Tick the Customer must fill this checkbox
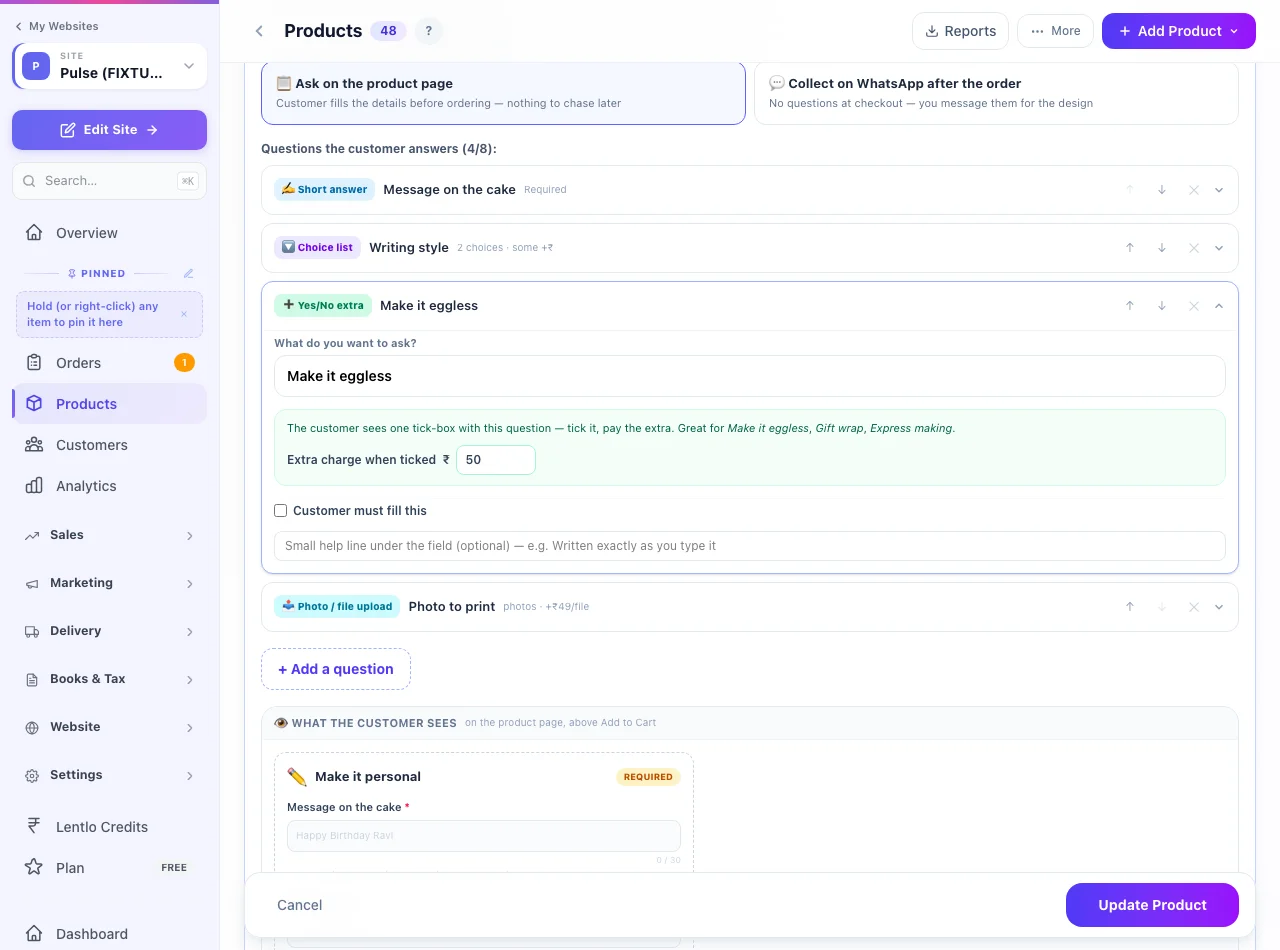This screenshot has width=1280, height=950. pos(281,511)
